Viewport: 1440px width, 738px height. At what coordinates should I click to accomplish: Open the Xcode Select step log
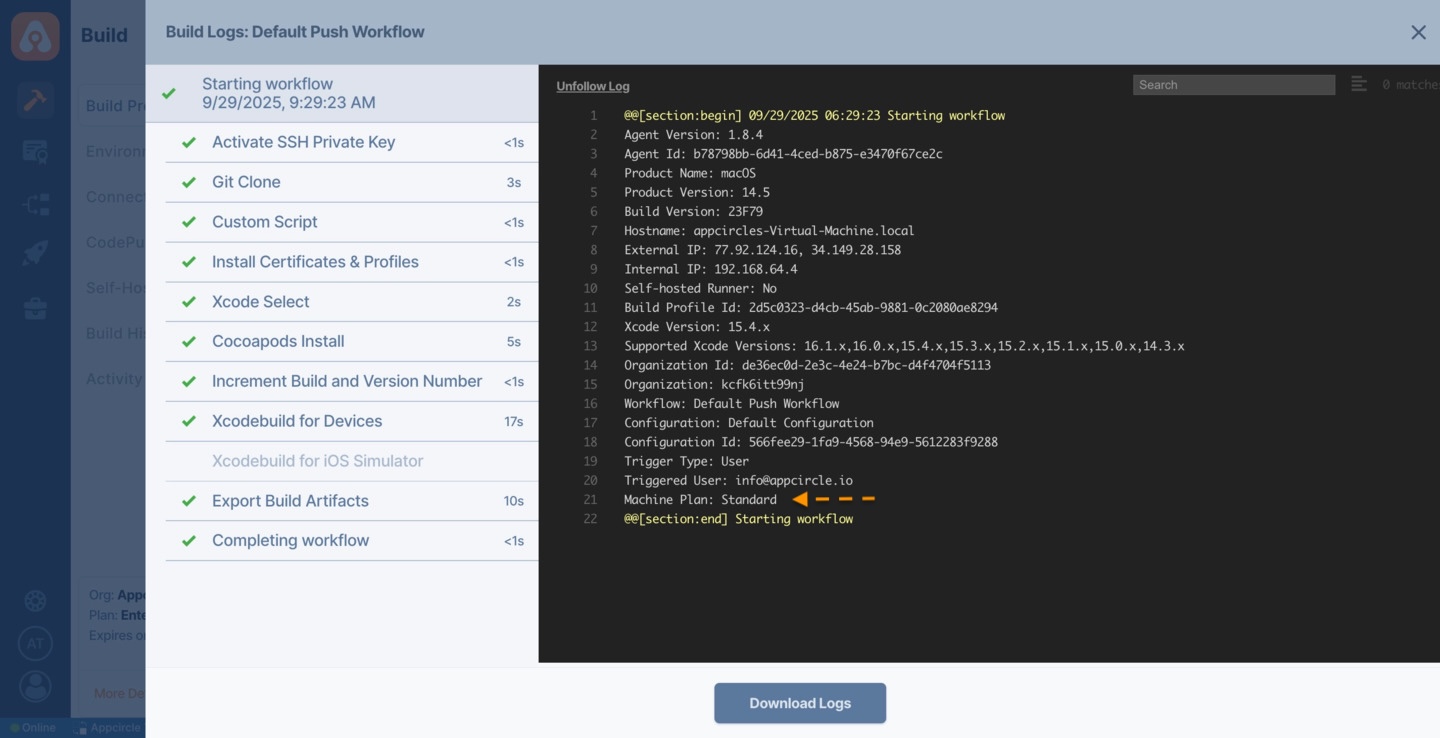[x=260, y=302]
